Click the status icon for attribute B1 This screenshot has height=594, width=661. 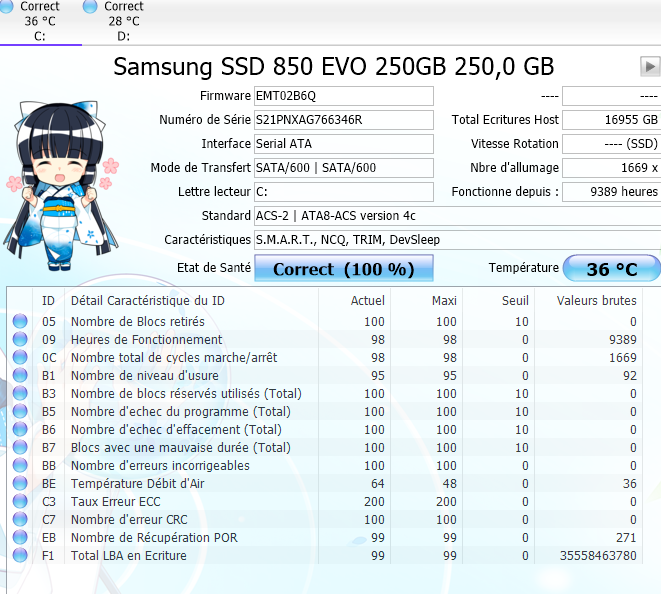[20, 375]
